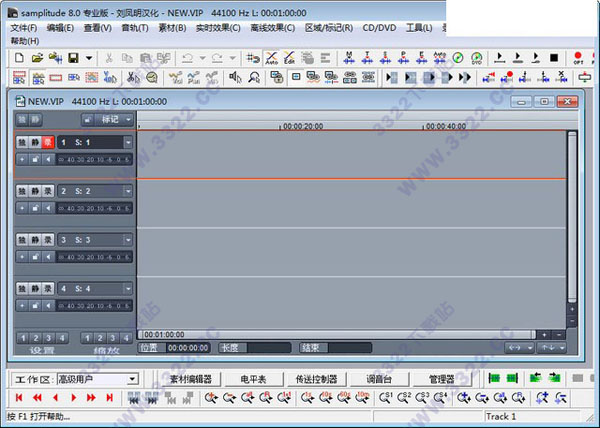This screenshot has width=600, height=428.
Task: Open the 音轨(T) menu
Action: pyautogui.click(x=135, y=28)
